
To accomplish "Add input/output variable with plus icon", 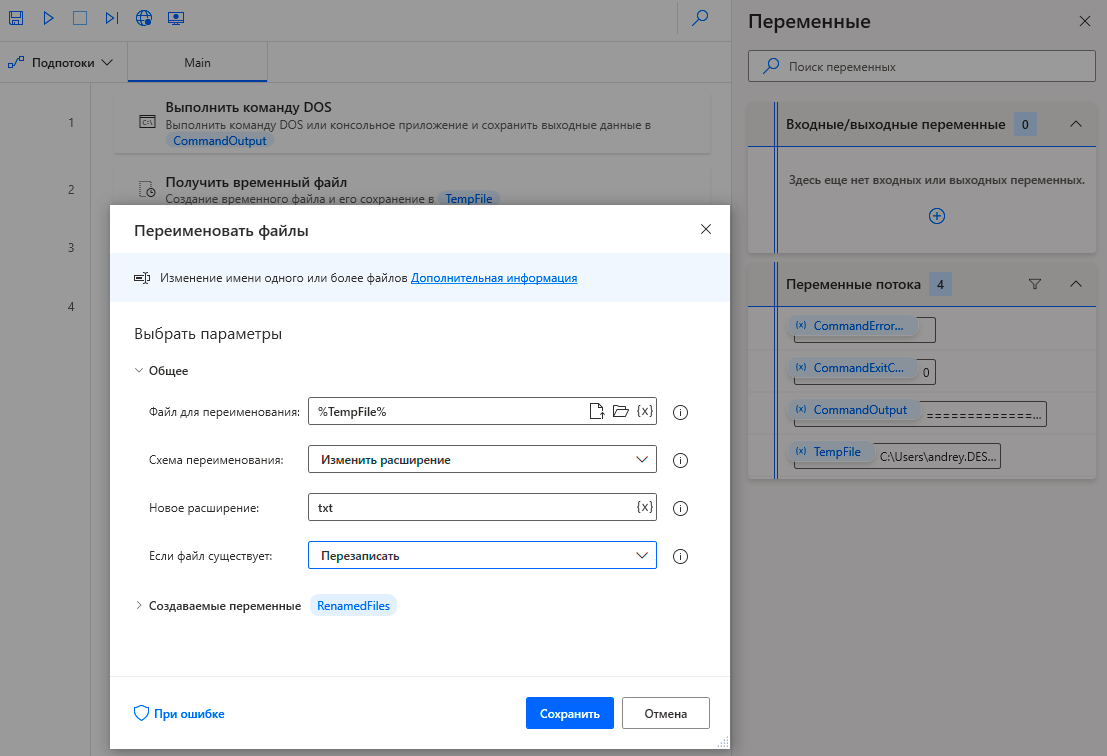I will [937, 216].
